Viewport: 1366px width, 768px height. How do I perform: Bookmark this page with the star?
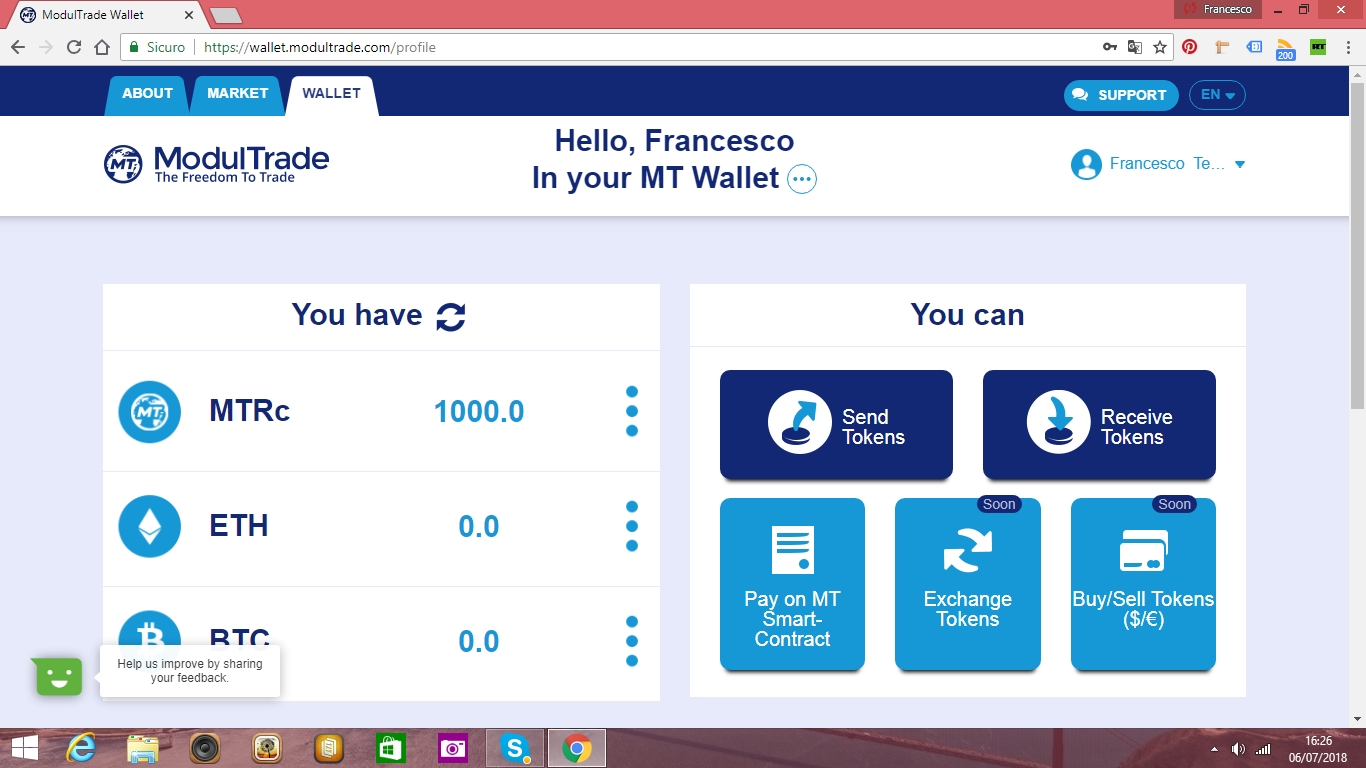point(1160,47)
